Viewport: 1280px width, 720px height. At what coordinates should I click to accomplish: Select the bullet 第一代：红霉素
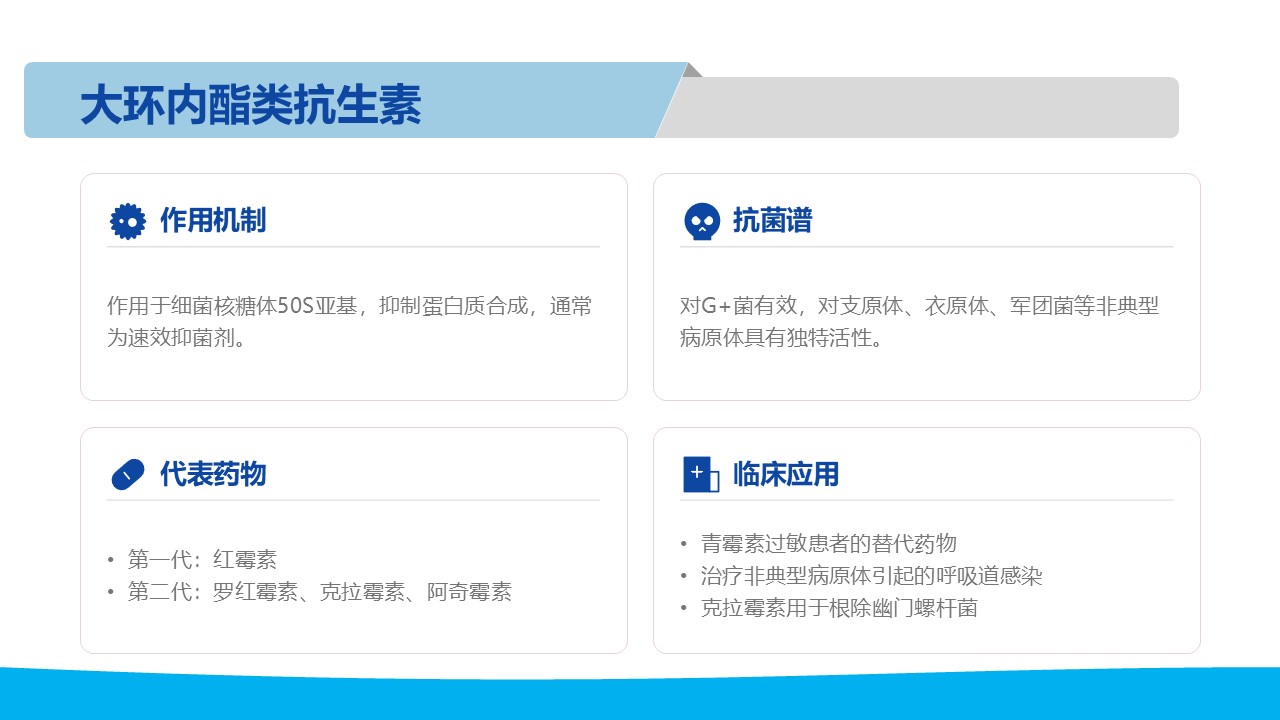coord(202,559)
